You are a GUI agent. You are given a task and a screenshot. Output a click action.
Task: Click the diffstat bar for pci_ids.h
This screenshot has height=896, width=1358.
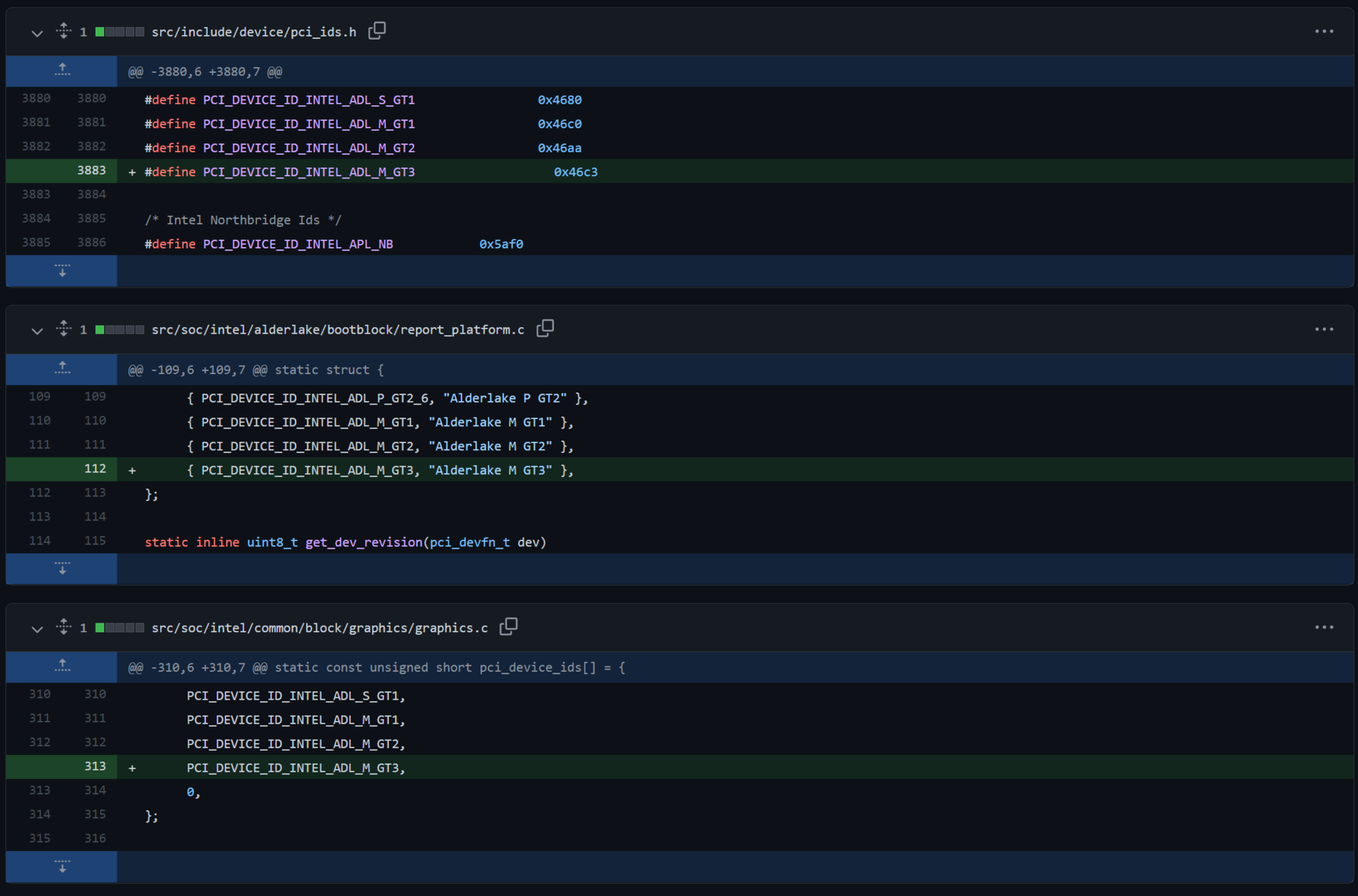(119, 32)
